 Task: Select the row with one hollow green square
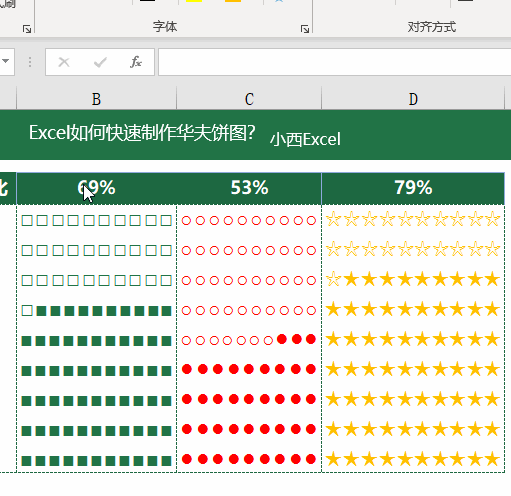point(96,311)
